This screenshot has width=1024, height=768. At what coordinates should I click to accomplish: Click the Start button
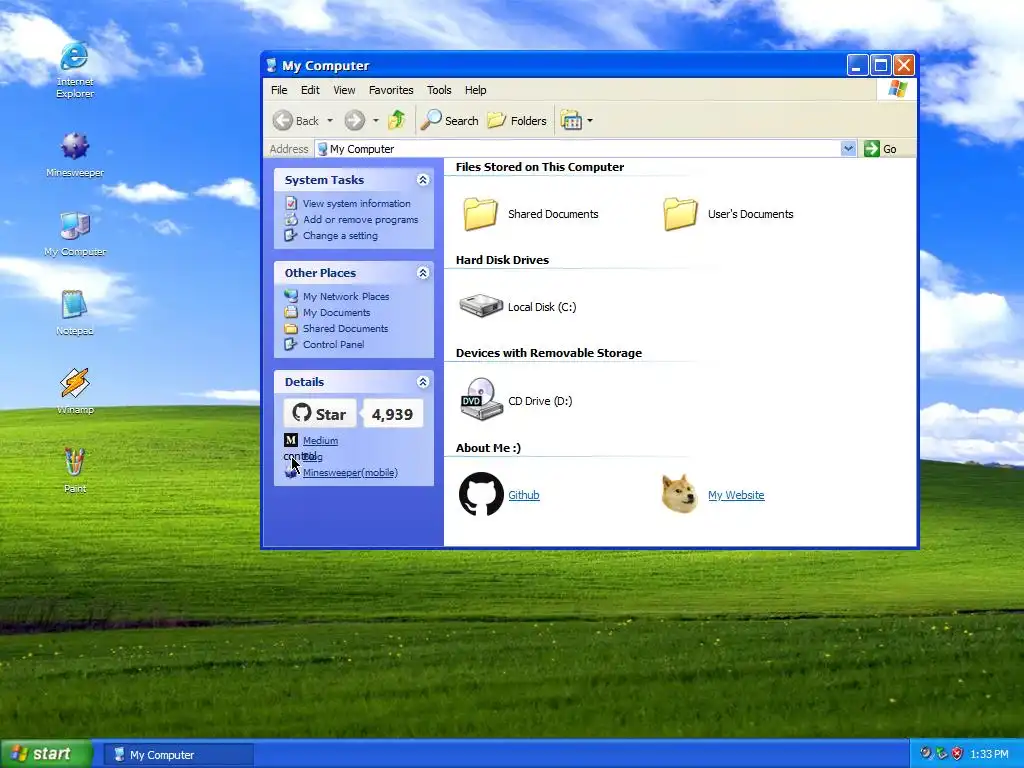tap(46, 754)
